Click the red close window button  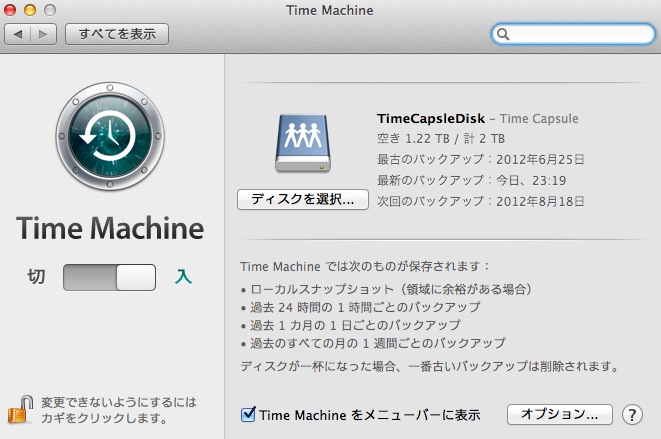click(x=10, y=10)
